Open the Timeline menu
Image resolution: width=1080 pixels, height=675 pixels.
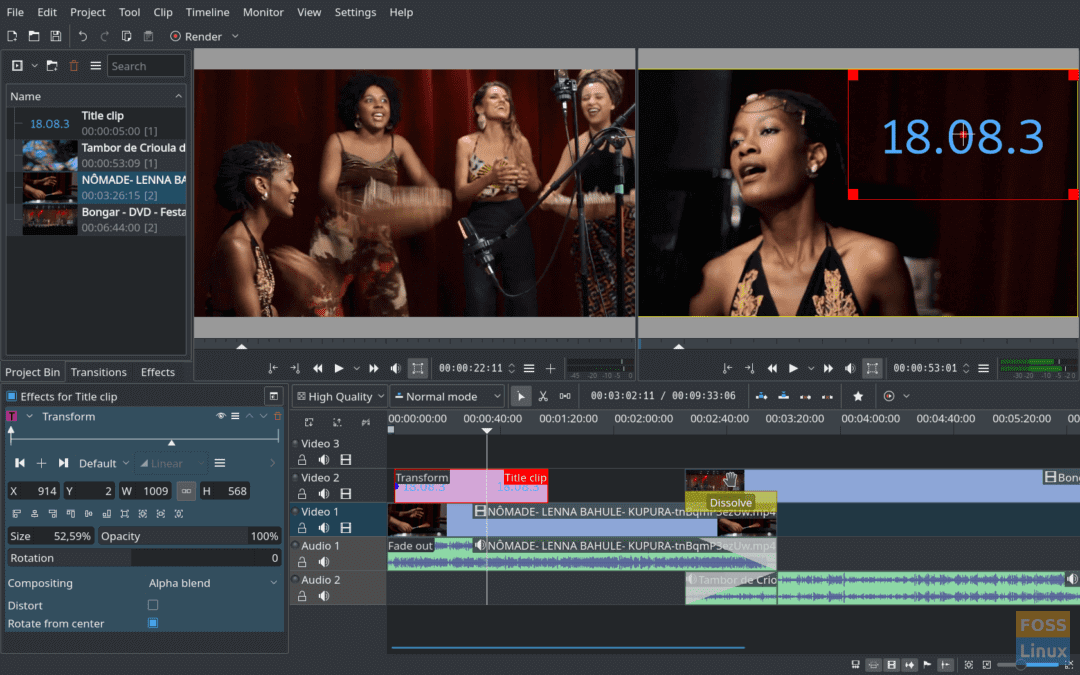tap(207, 12)
